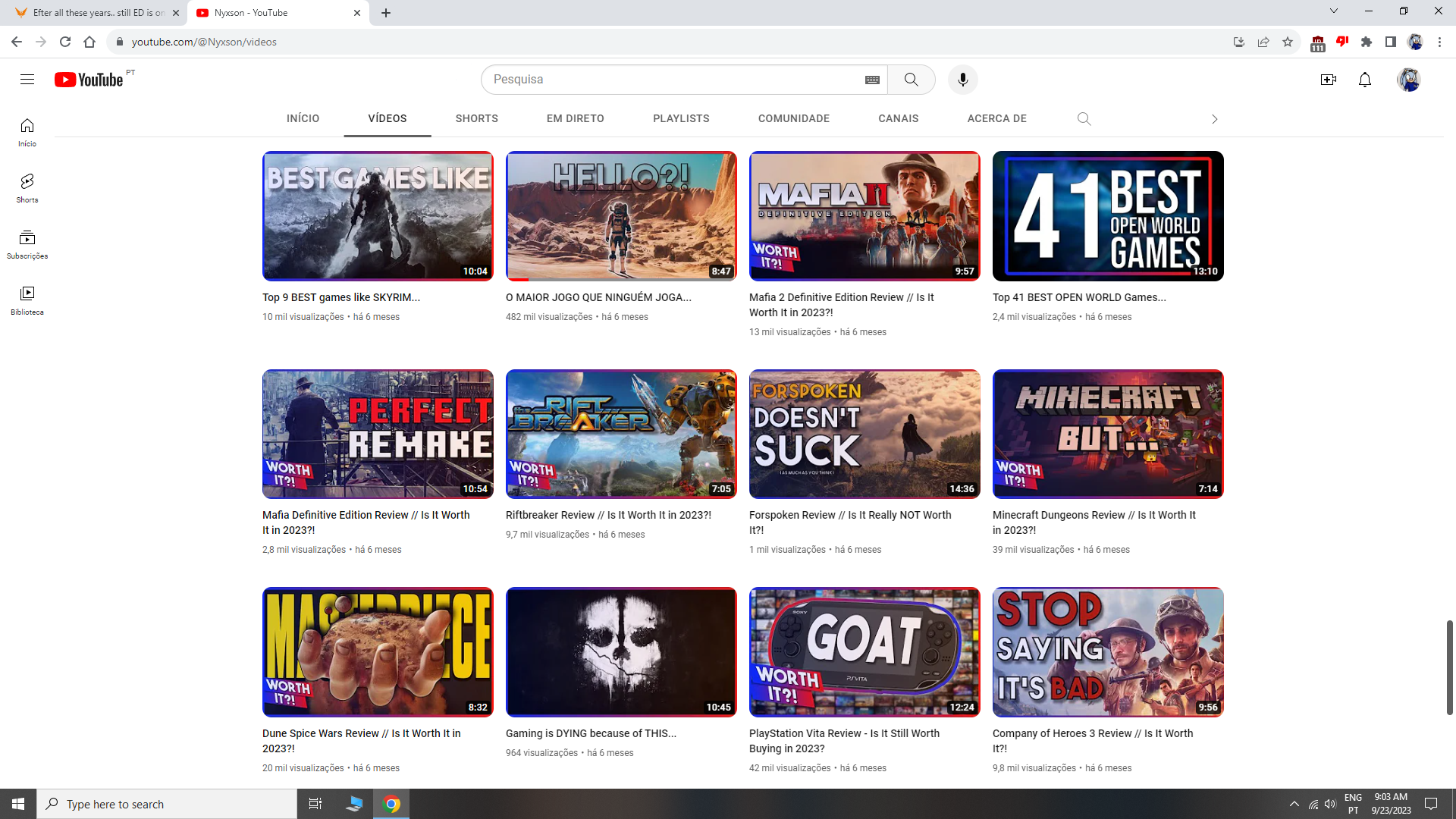Open Subscrições in the sidebar
The width and height of the screenshot is (1456, 819).
(27, 244)
